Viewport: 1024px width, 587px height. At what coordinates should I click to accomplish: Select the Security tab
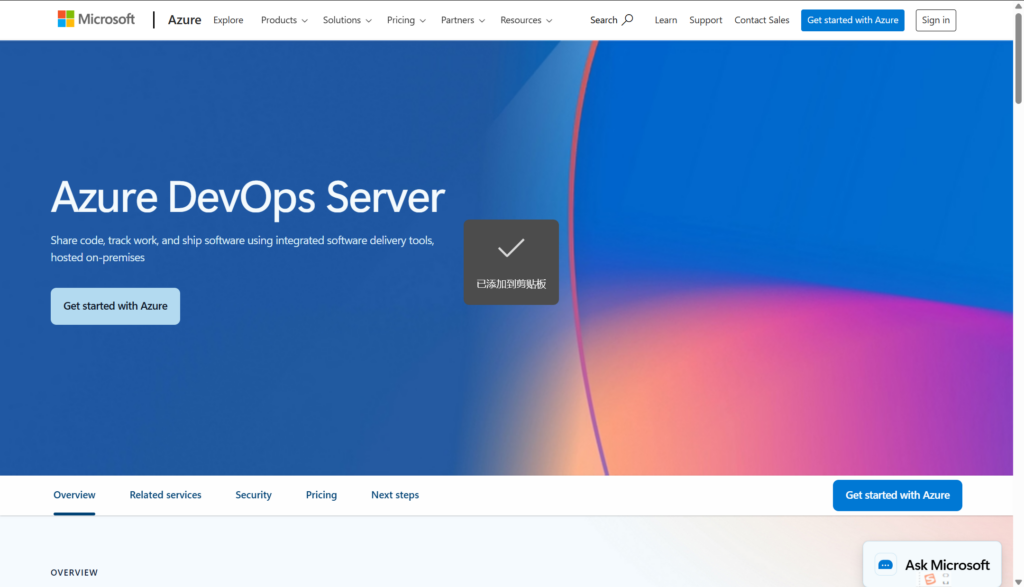coord(253,495)
